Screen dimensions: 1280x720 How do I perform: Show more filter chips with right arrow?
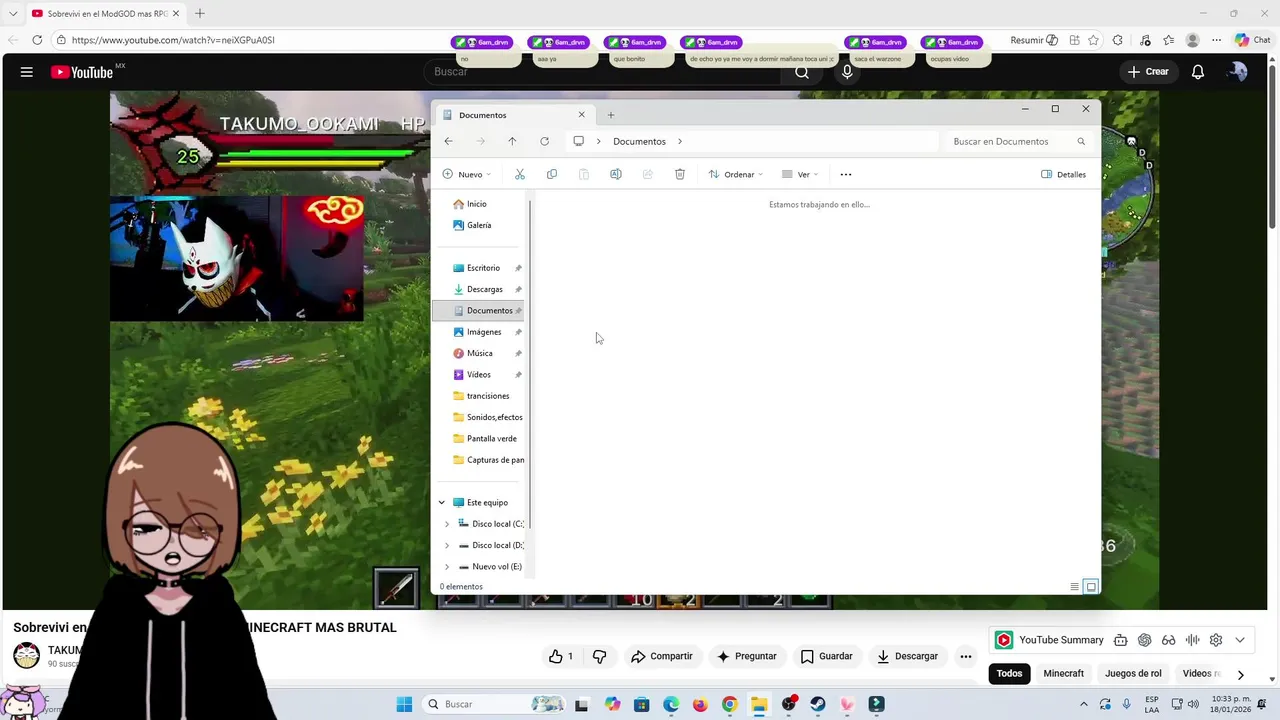click(1240, 674)
